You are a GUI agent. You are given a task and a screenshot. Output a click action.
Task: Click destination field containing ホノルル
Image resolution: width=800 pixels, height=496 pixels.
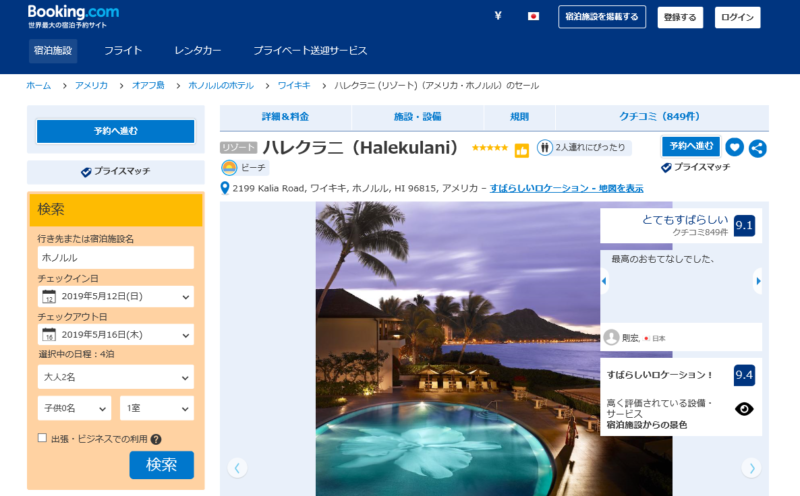point(116,258)
